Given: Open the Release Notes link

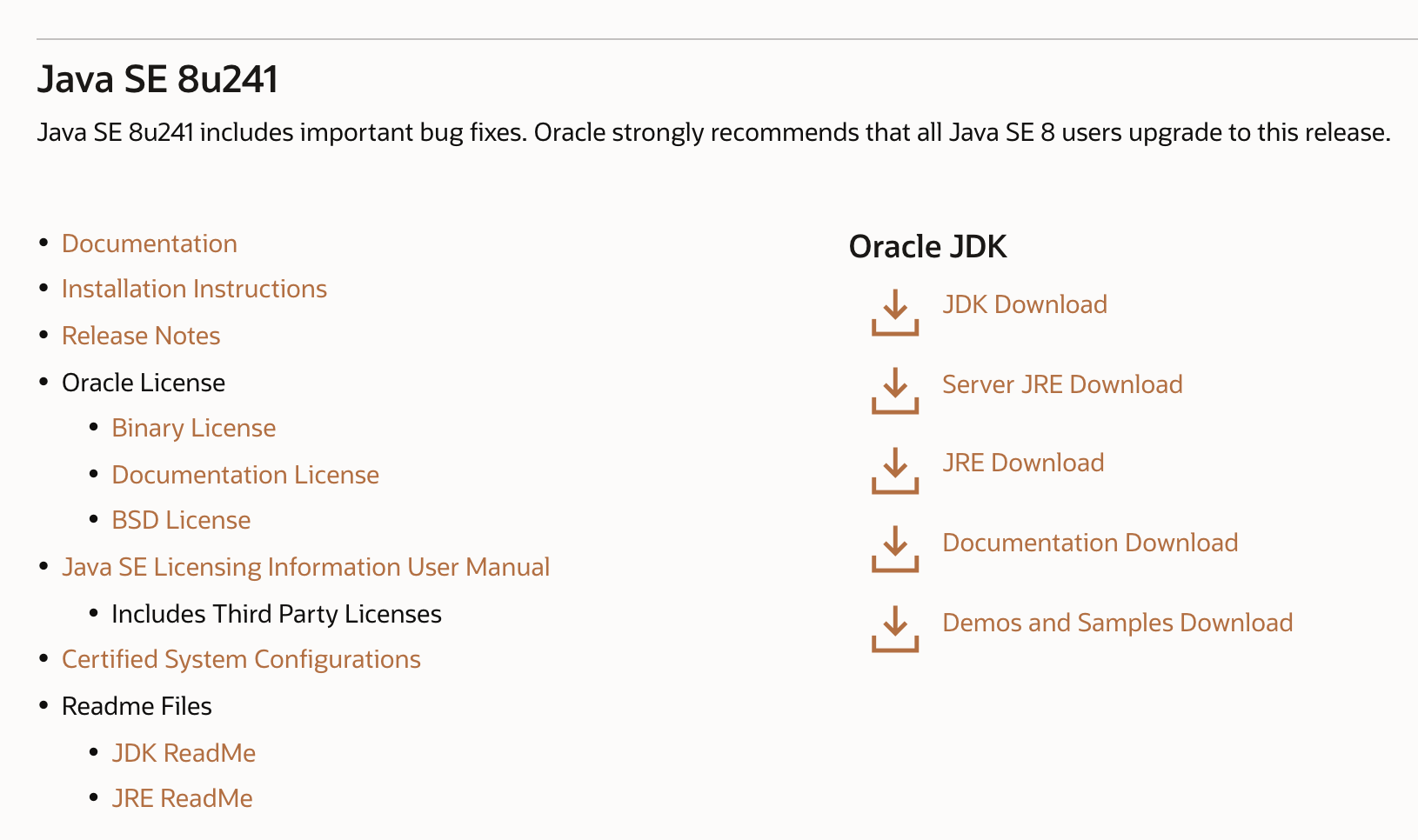Looking at the screenshot, I should 141,336.
